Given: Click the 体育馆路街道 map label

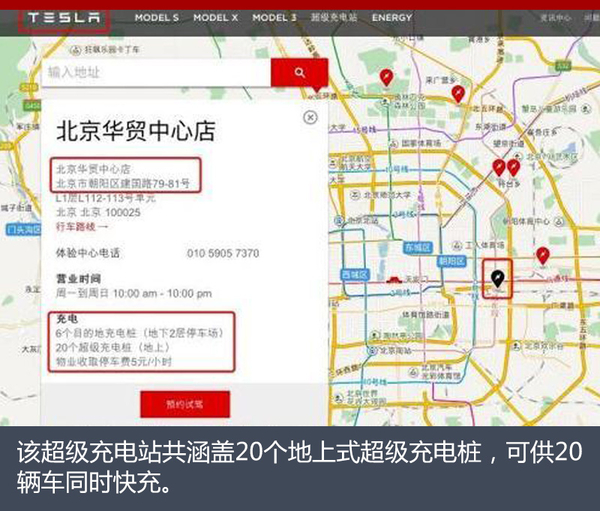Looking at the screenshot, I should coord(426,314).
